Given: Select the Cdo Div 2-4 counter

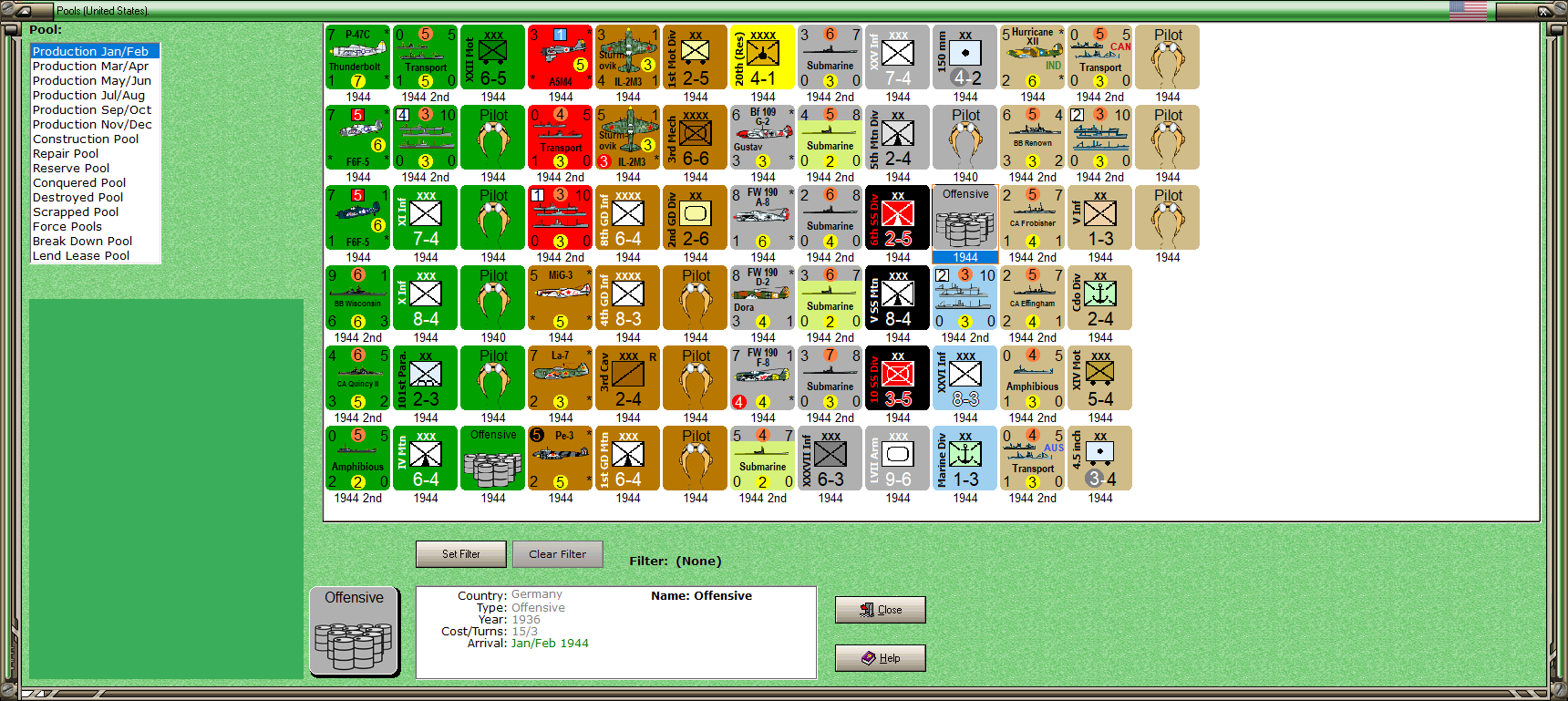Looking at the screenshot, I should point(1100,298).
